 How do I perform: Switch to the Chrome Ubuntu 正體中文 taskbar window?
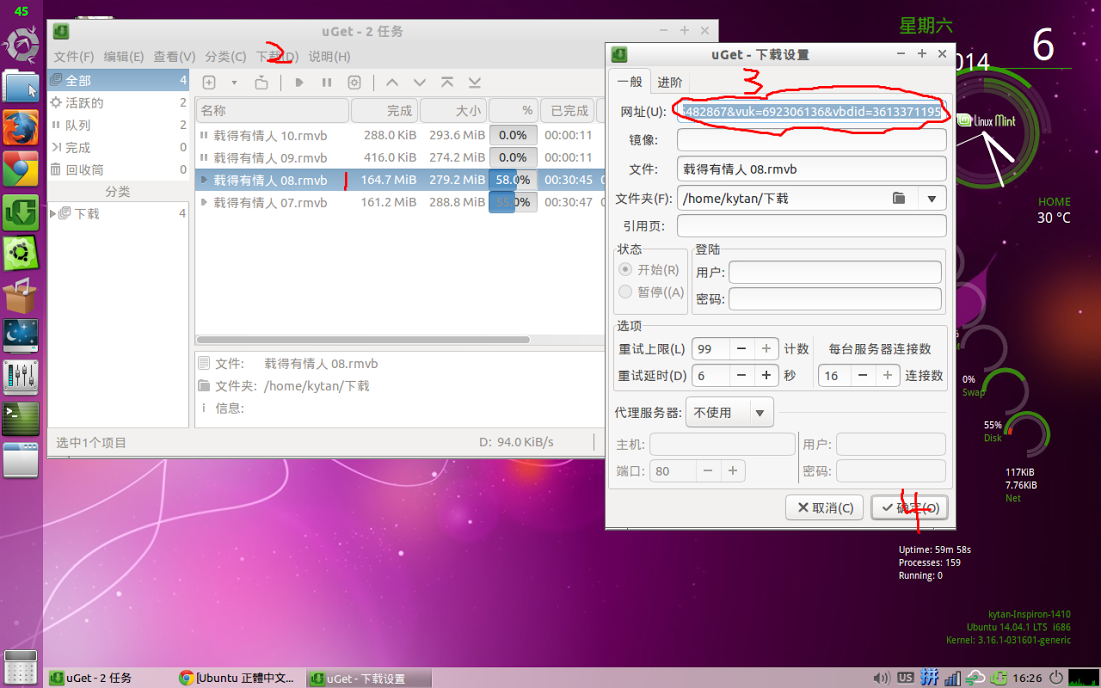(237, 678)
